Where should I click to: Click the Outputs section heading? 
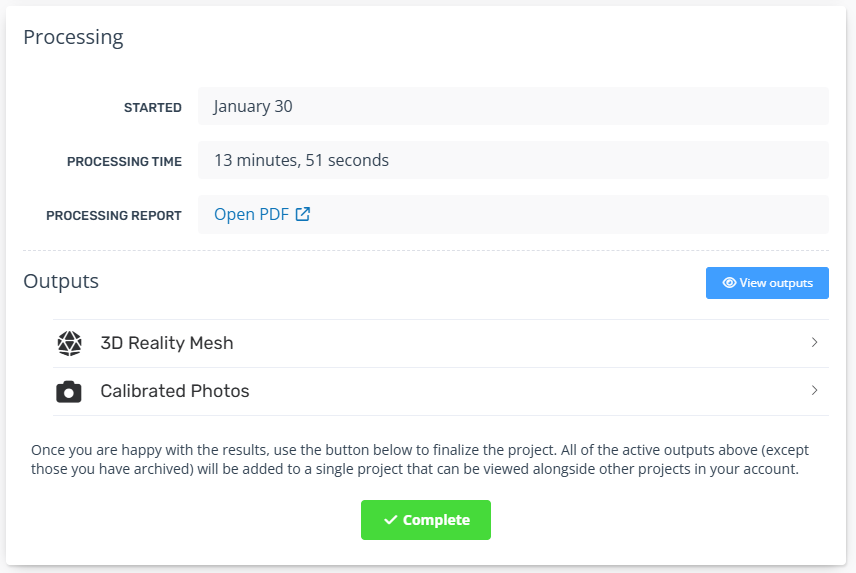[x=61, y=281]
